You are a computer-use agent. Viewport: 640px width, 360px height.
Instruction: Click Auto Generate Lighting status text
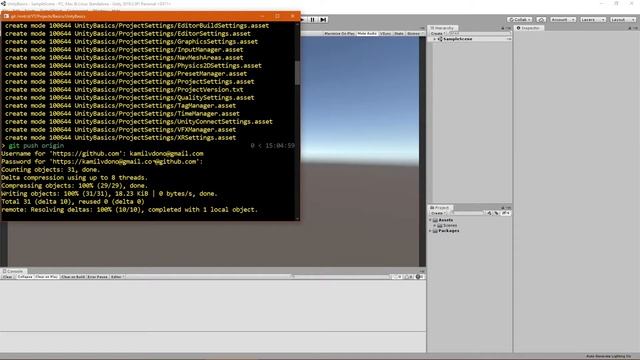[x=609, y=356]
